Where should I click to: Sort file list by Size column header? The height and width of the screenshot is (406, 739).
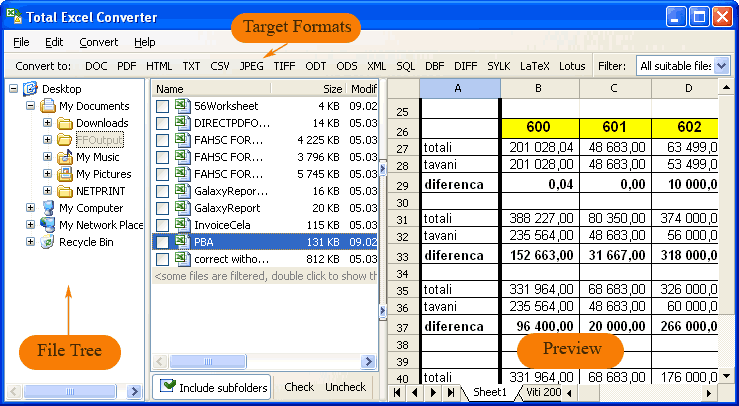point(309,89)
